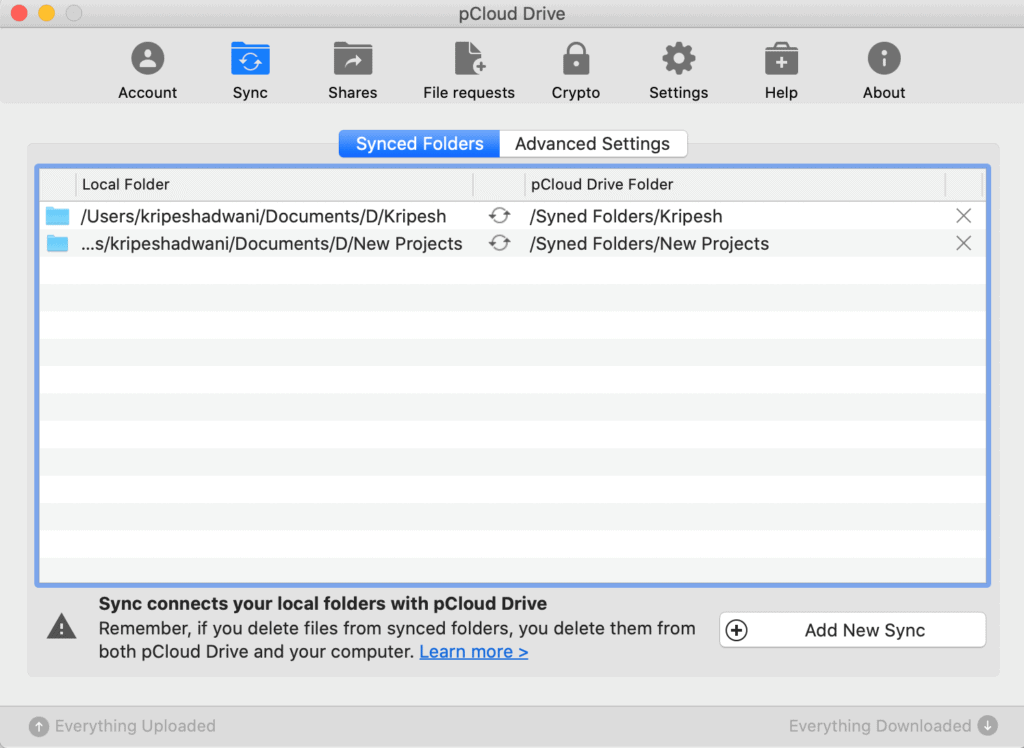
Task: Open the Shares section
Action: [x=352, y=70]
